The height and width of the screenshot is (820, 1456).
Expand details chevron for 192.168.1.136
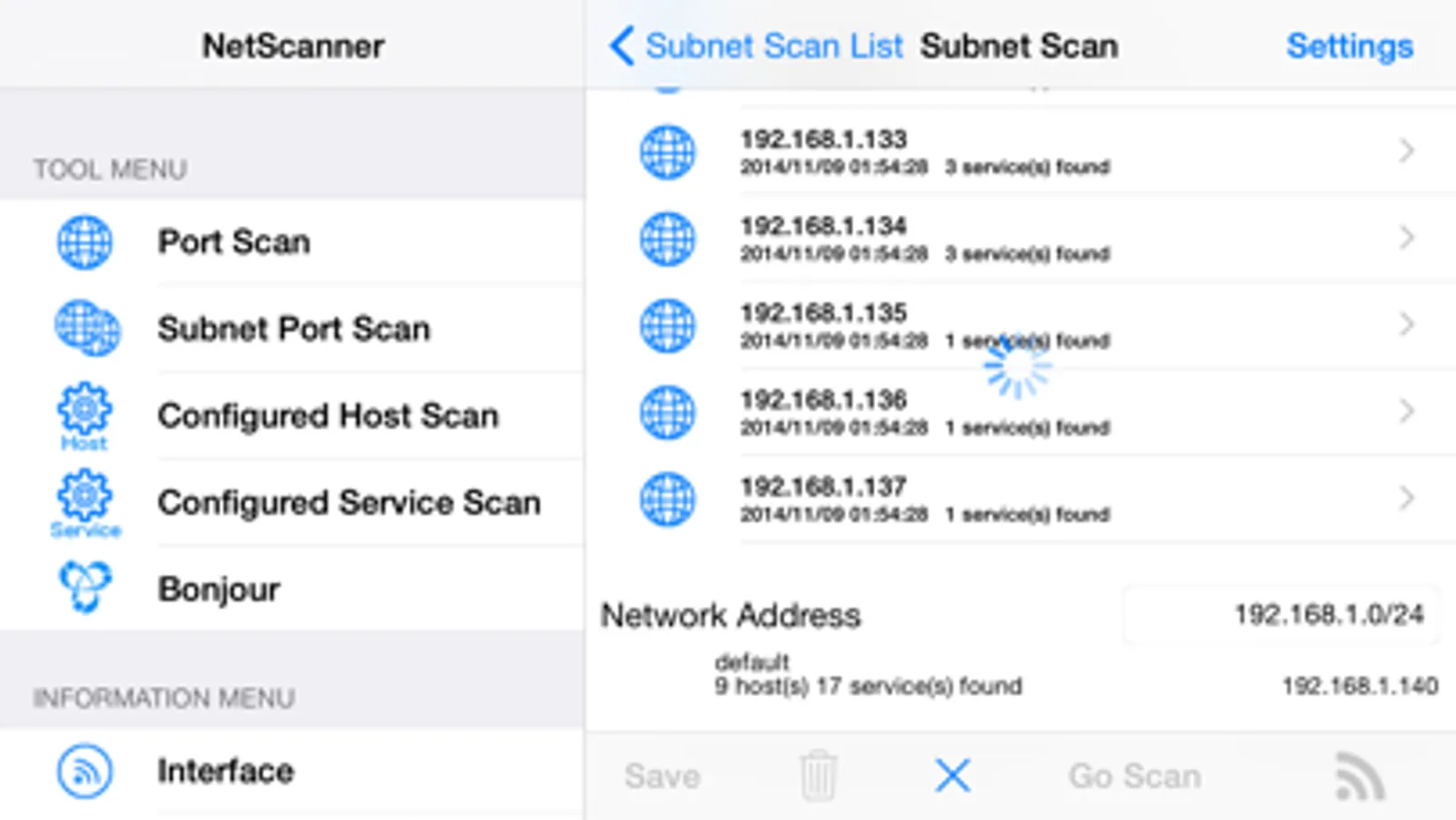coord(1407,411)
